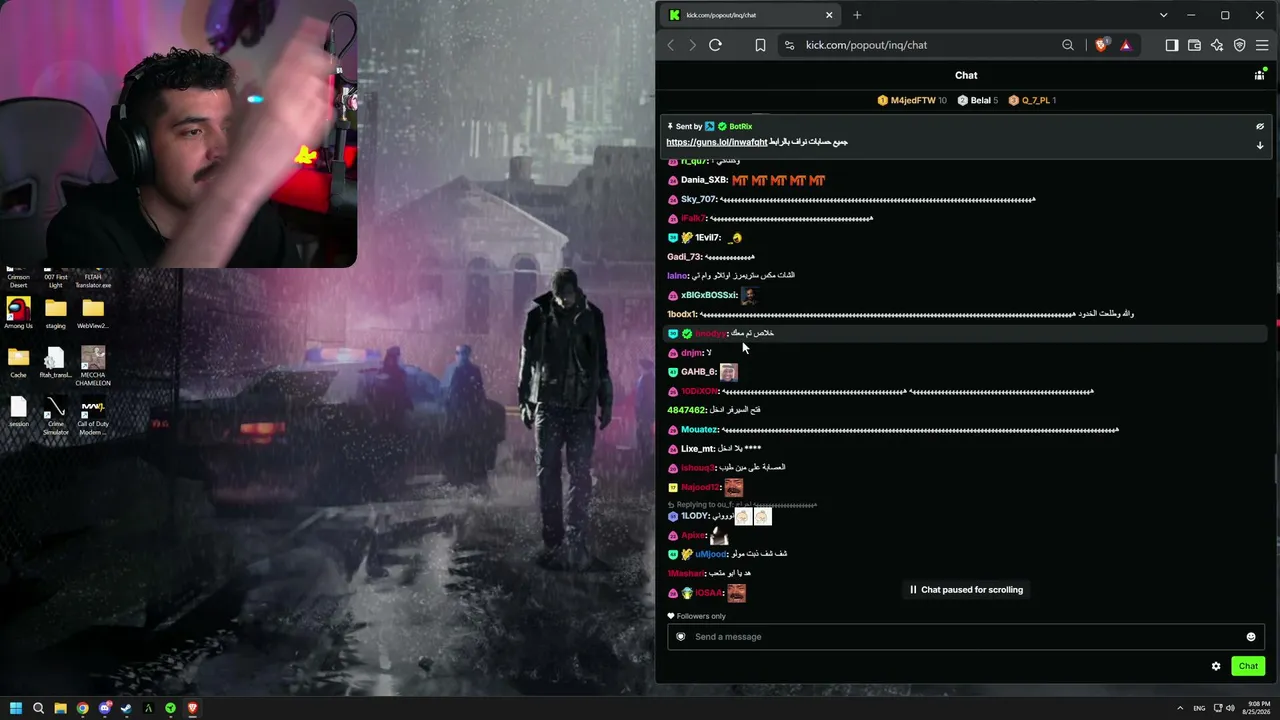Select the Among Us desktop shortcut

(18, 313)
